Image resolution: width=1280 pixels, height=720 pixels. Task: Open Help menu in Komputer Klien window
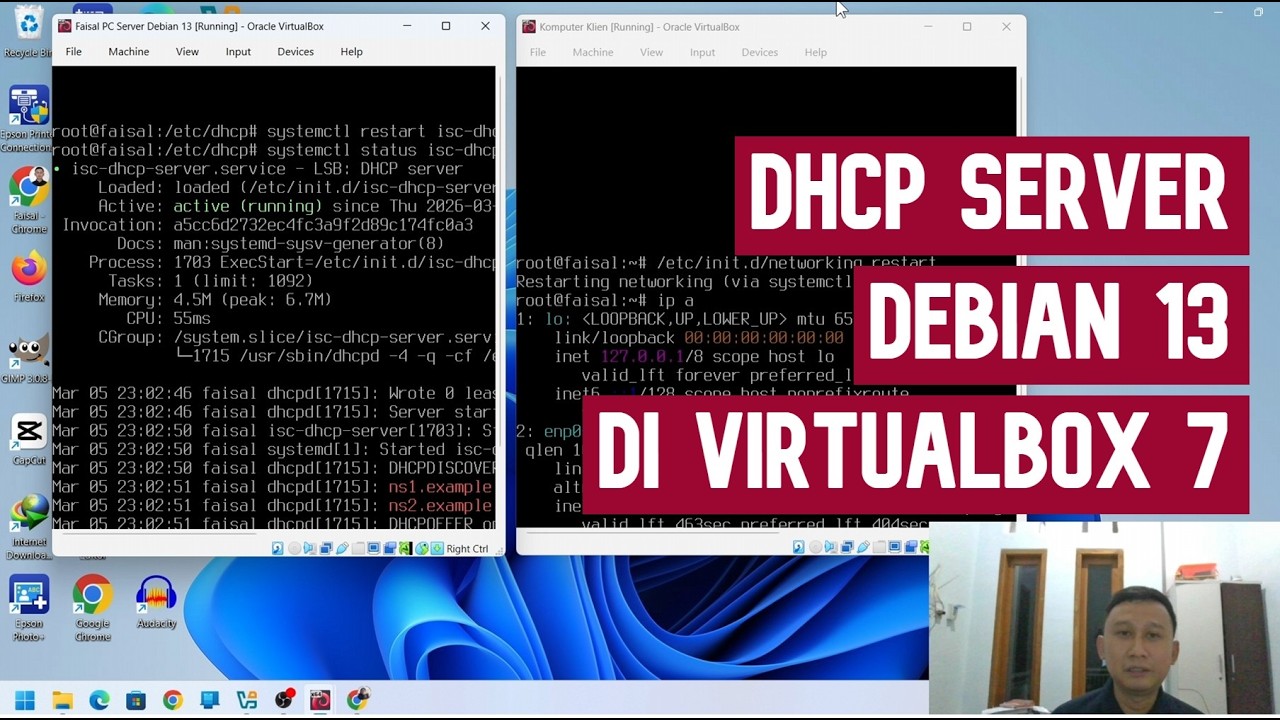click(x=816, y=52)
